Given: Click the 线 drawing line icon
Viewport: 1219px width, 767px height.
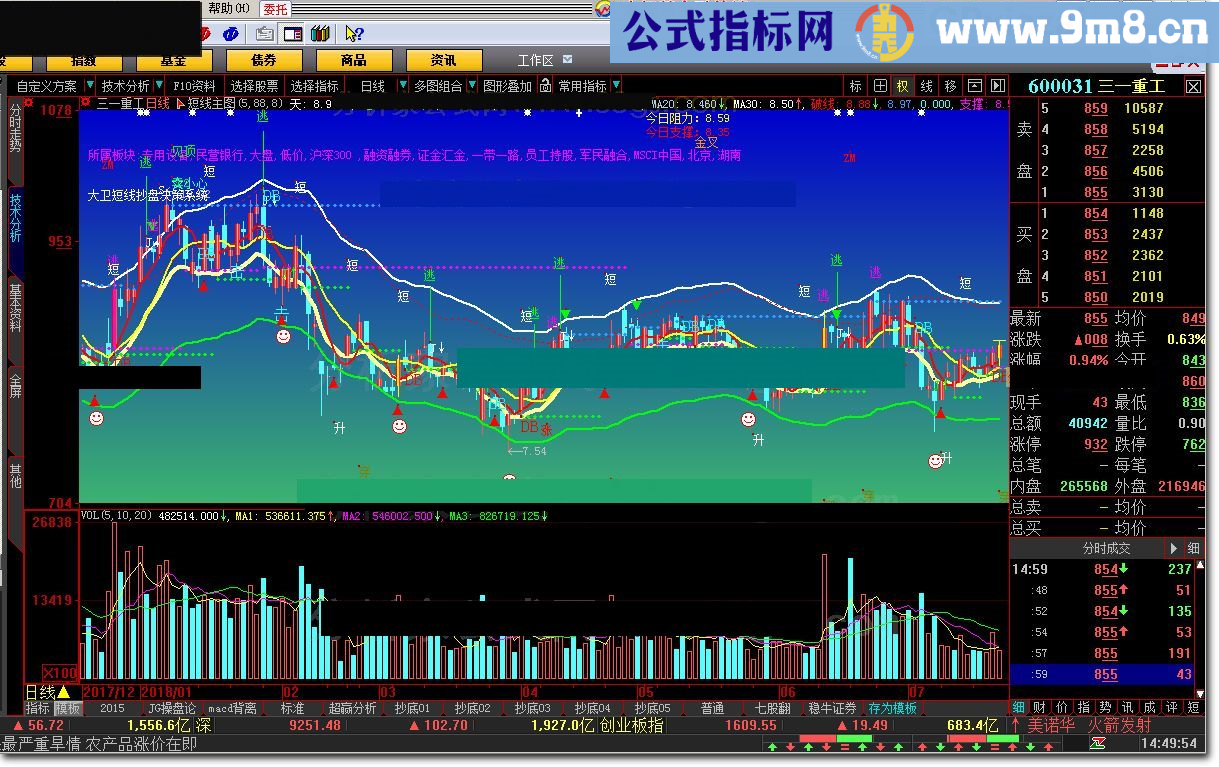Looking at the screenshot, I should coord(926,86).
